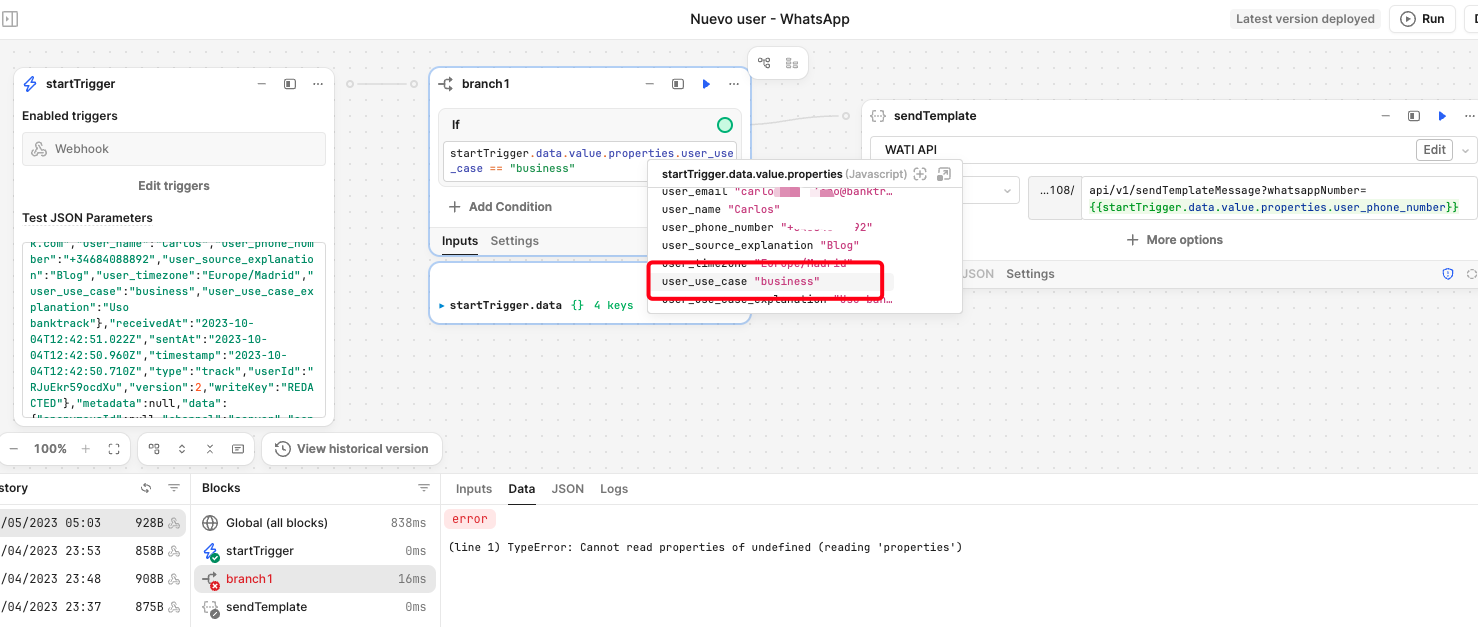Screen dimensions: 1478x627
Task: Open the Settings tab in branch1
Action: tap(514, 241)
